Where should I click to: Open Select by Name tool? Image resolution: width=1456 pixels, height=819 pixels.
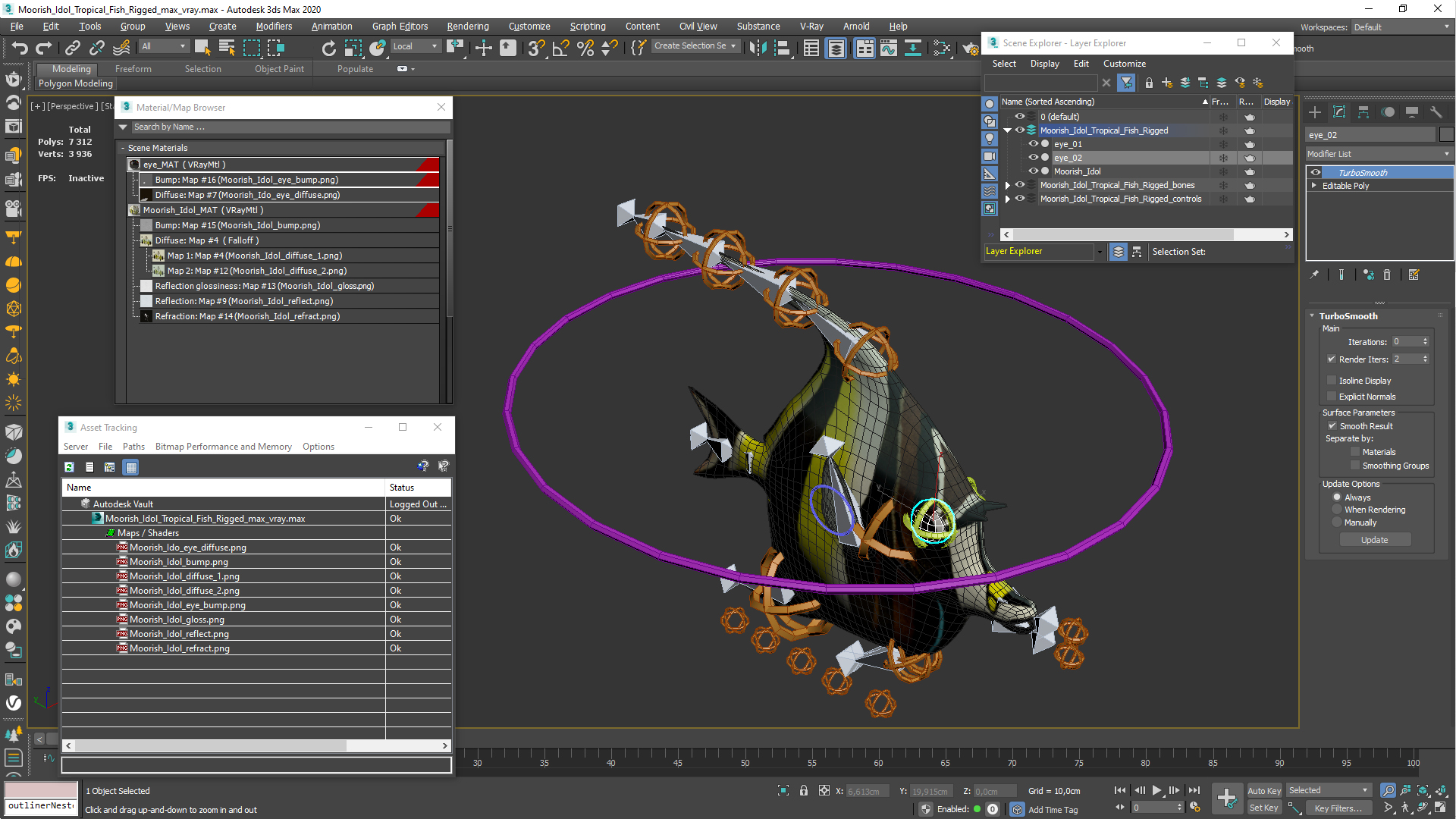(x=227, y=47)
